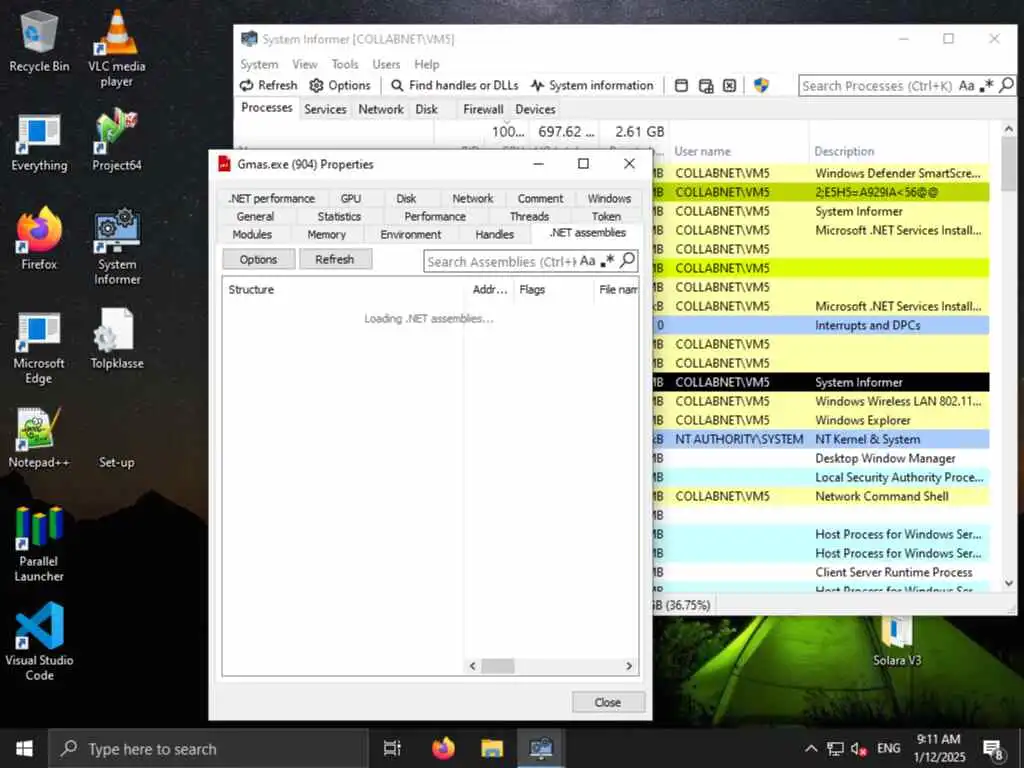Image resolution: width=1024 pixels, height=768 pixels.
Task: Open System information graph button
Action: pyautogui.click(x=592, y=86)
